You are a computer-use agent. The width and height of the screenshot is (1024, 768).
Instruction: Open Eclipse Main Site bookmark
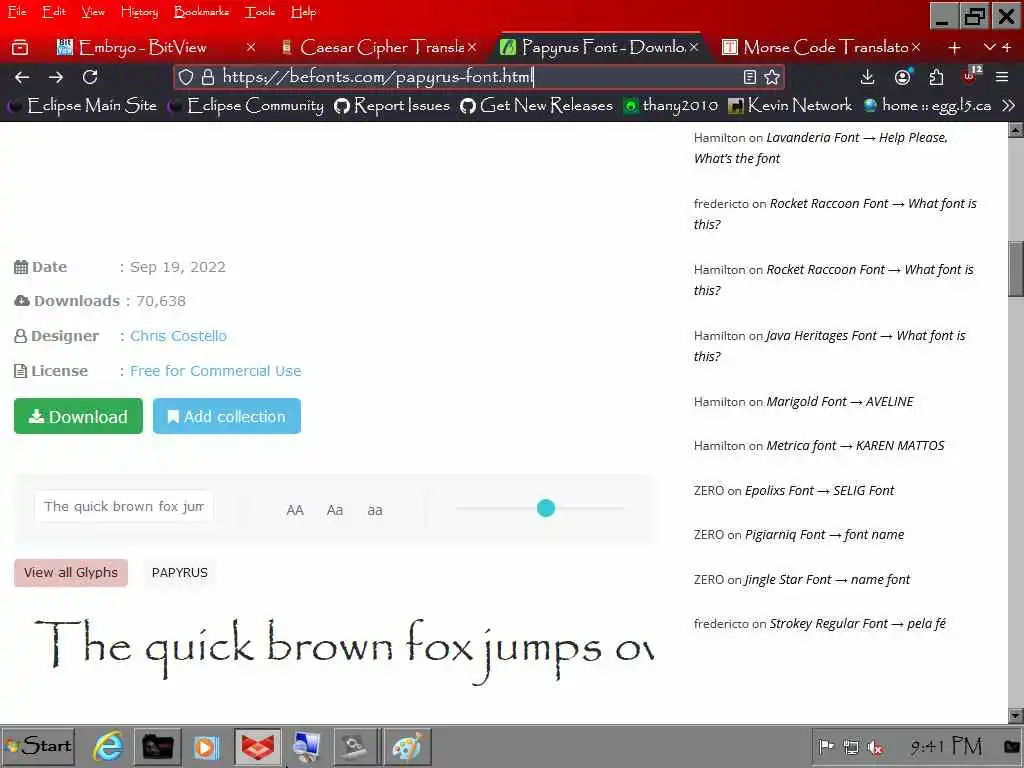(84, 105)
